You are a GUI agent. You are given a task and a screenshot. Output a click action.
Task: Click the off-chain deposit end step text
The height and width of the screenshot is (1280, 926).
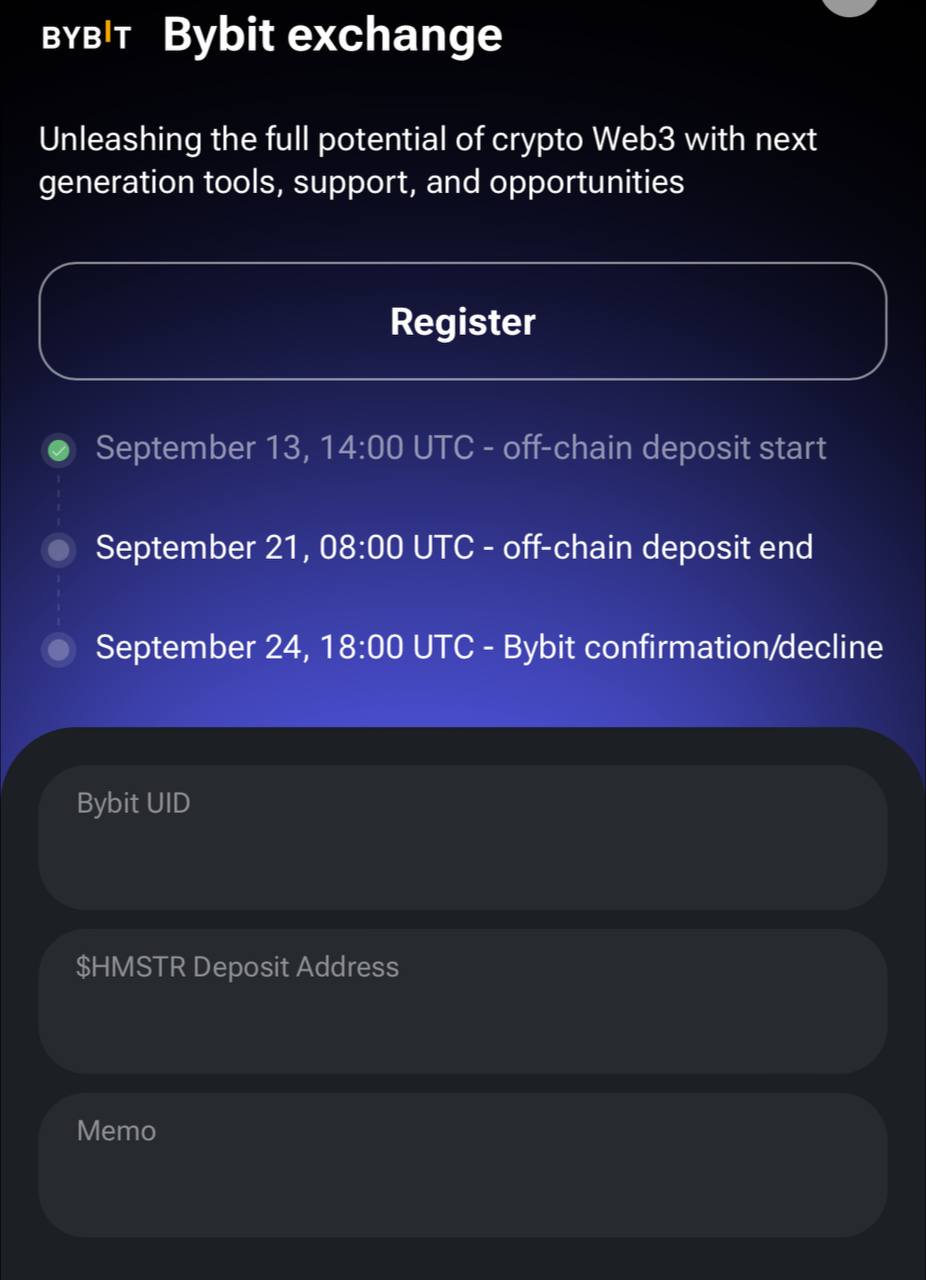pyautogui.click(x=454, y=548)
